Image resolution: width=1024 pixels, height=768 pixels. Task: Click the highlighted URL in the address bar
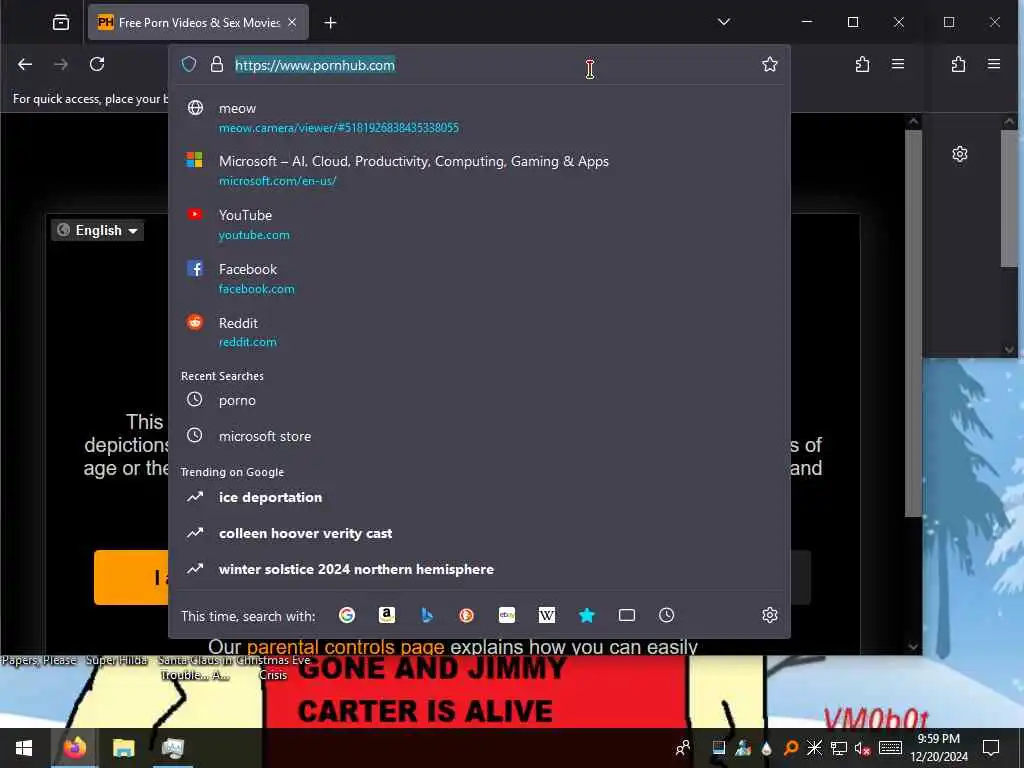pos(315,65)
